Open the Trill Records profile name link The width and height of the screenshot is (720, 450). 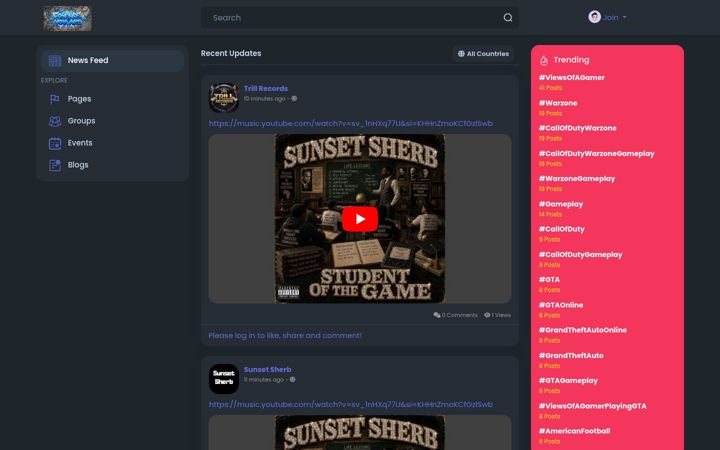coord(266,89)
